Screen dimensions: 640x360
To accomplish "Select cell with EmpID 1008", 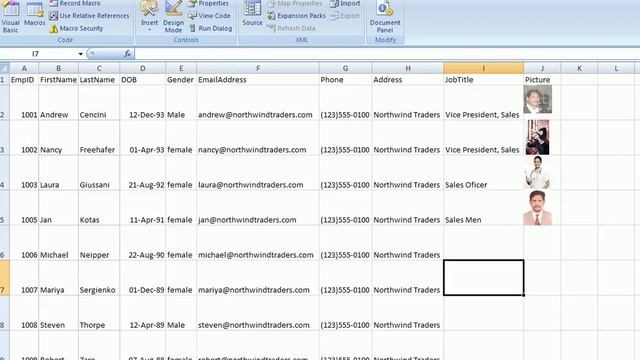I will click(24, 313).
